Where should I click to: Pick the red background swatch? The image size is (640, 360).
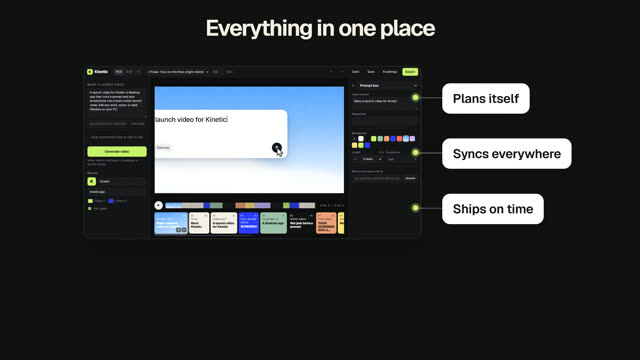coord(400,139)
